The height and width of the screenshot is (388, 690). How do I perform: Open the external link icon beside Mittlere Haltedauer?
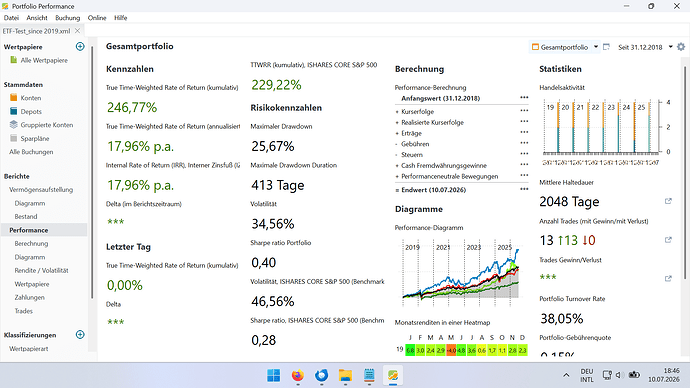point(668,201)
